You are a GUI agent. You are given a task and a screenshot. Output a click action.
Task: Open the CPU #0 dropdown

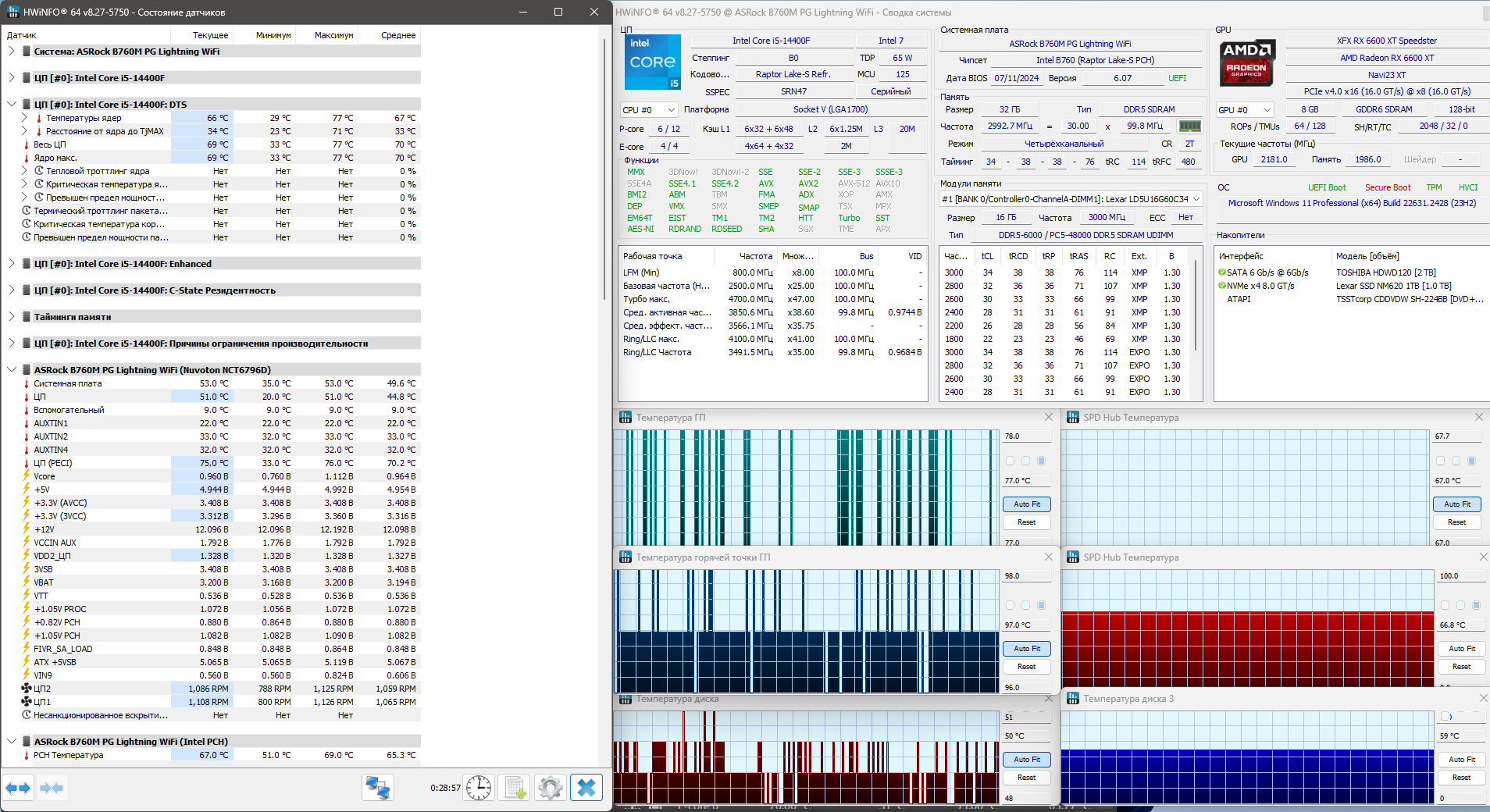tap(648, 110)
